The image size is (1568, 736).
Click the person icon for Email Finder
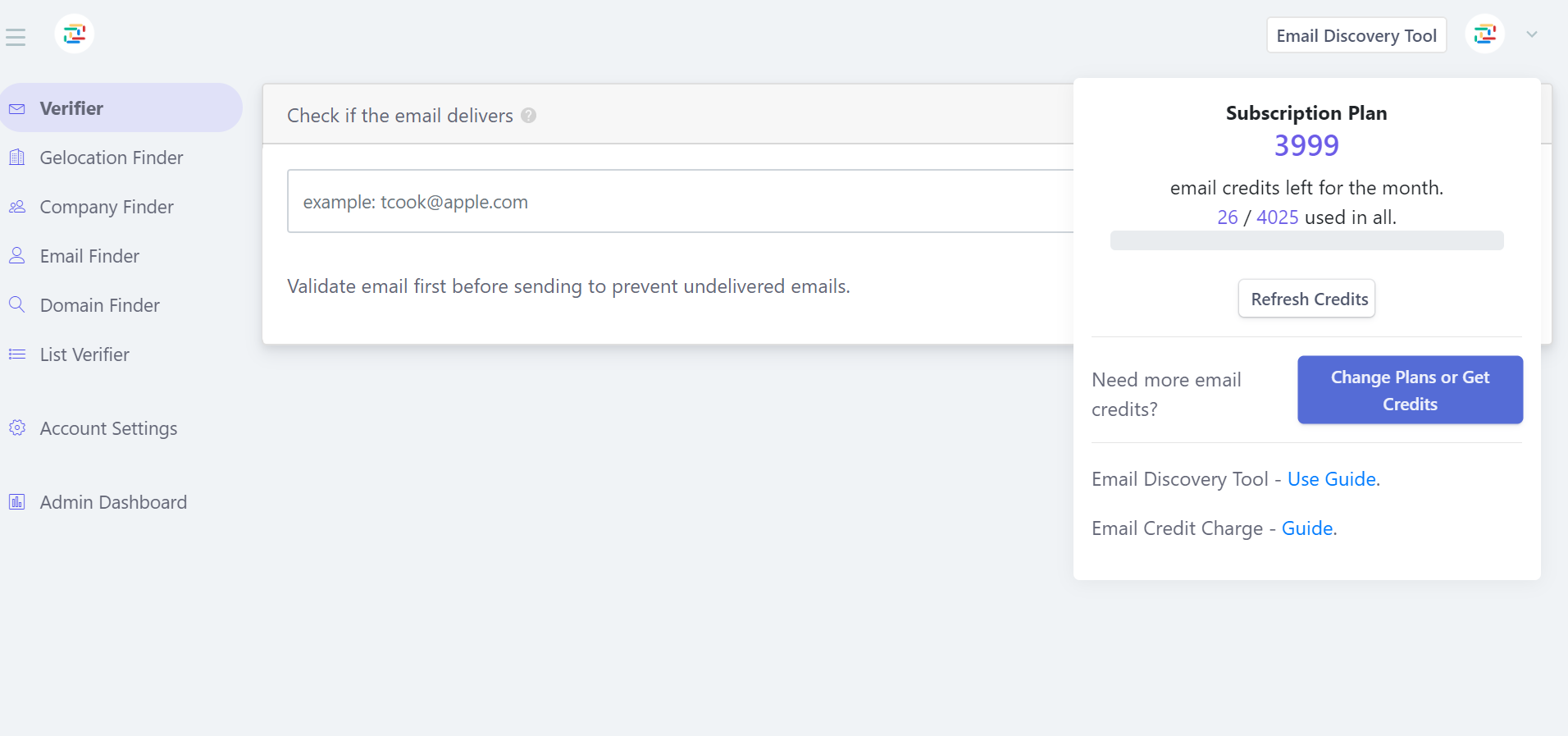click(x=17, y=256)
